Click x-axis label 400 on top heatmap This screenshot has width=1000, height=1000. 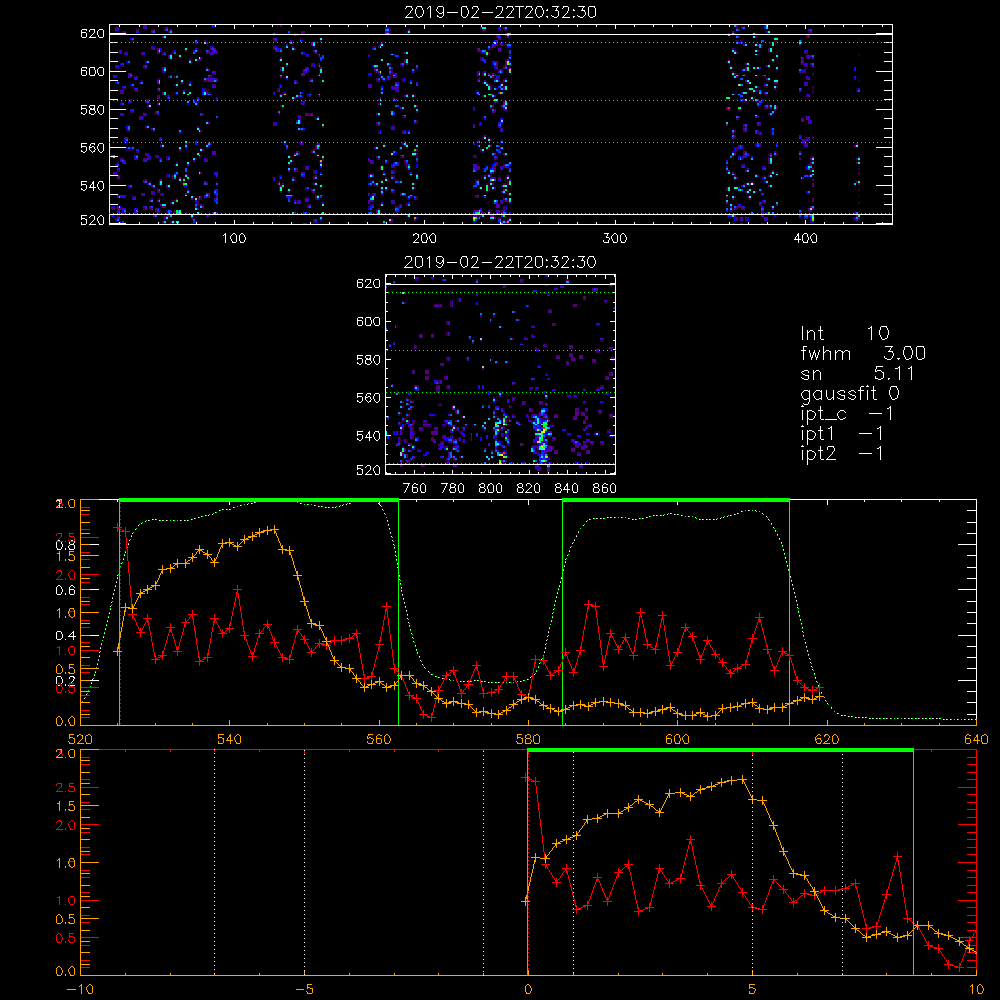coord(805,239)
